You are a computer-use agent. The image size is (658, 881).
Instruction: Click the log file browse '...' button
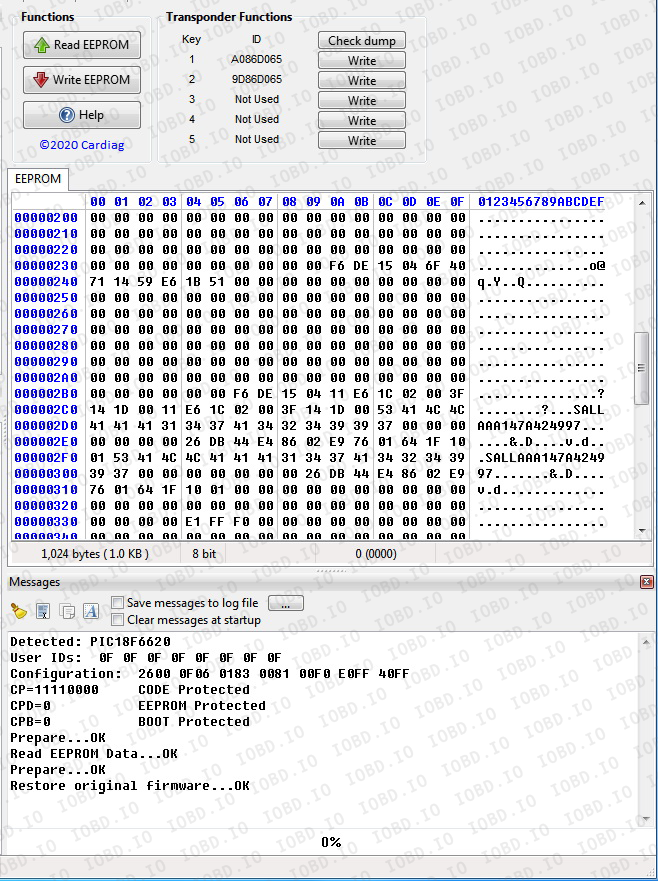pos(286,603)
